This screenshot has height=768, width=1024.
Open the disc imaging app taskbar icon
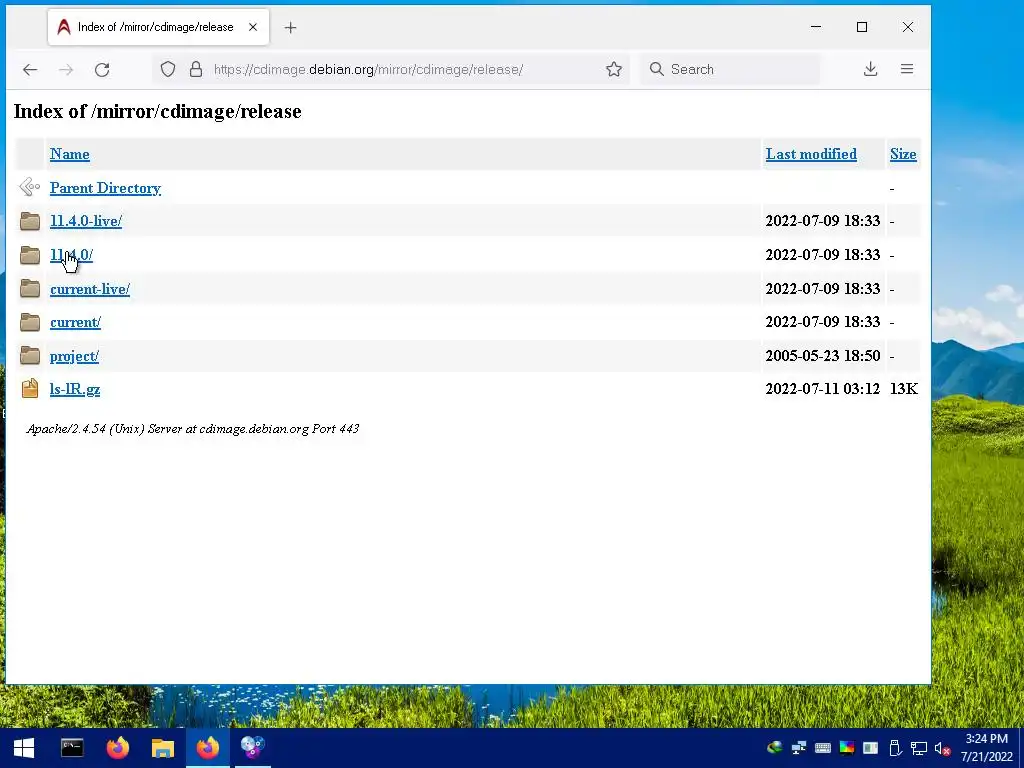coord(253,748)
